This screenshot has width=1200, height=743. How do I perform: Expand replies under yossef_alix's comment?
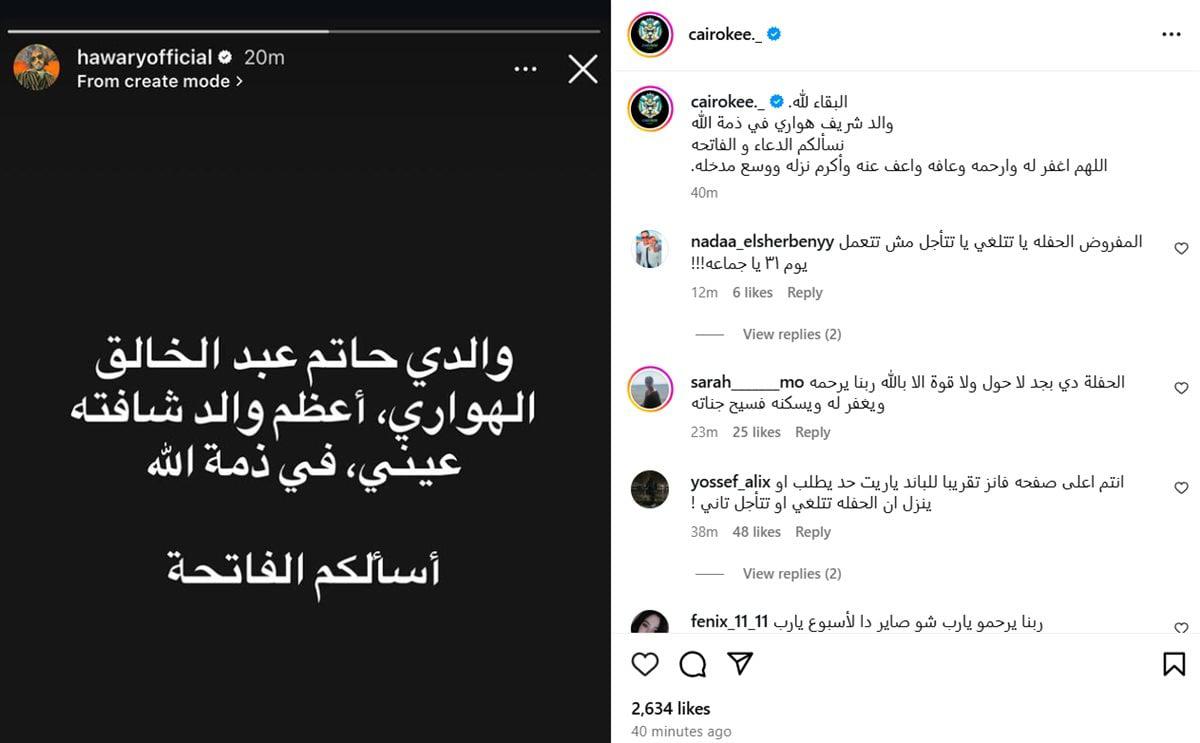pyautogui.click(x=791, y=574)
